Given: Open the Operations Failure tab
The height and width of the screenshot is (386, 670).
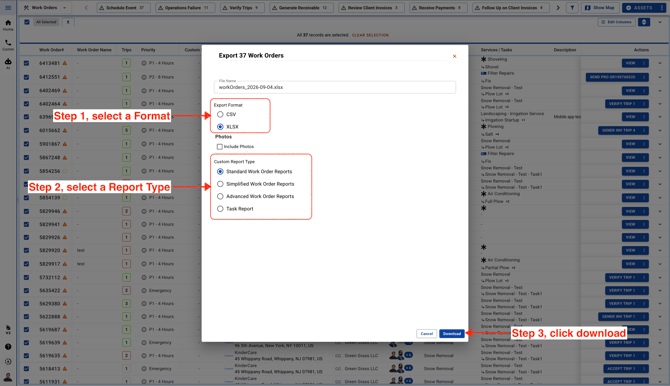Looking at the screenshot, I should click(185, 8).
